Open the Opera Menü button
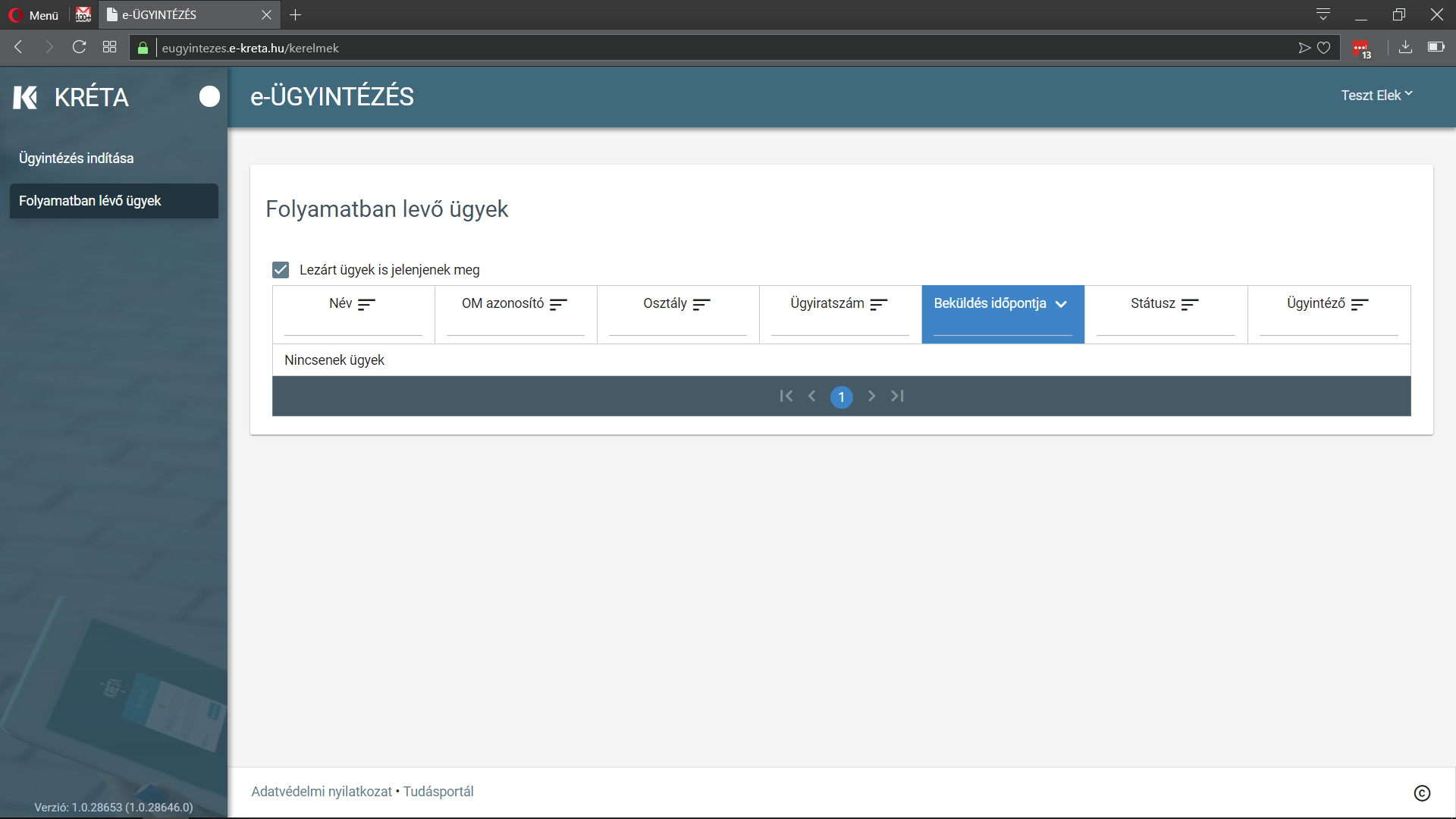 click(x=33, y=15)
